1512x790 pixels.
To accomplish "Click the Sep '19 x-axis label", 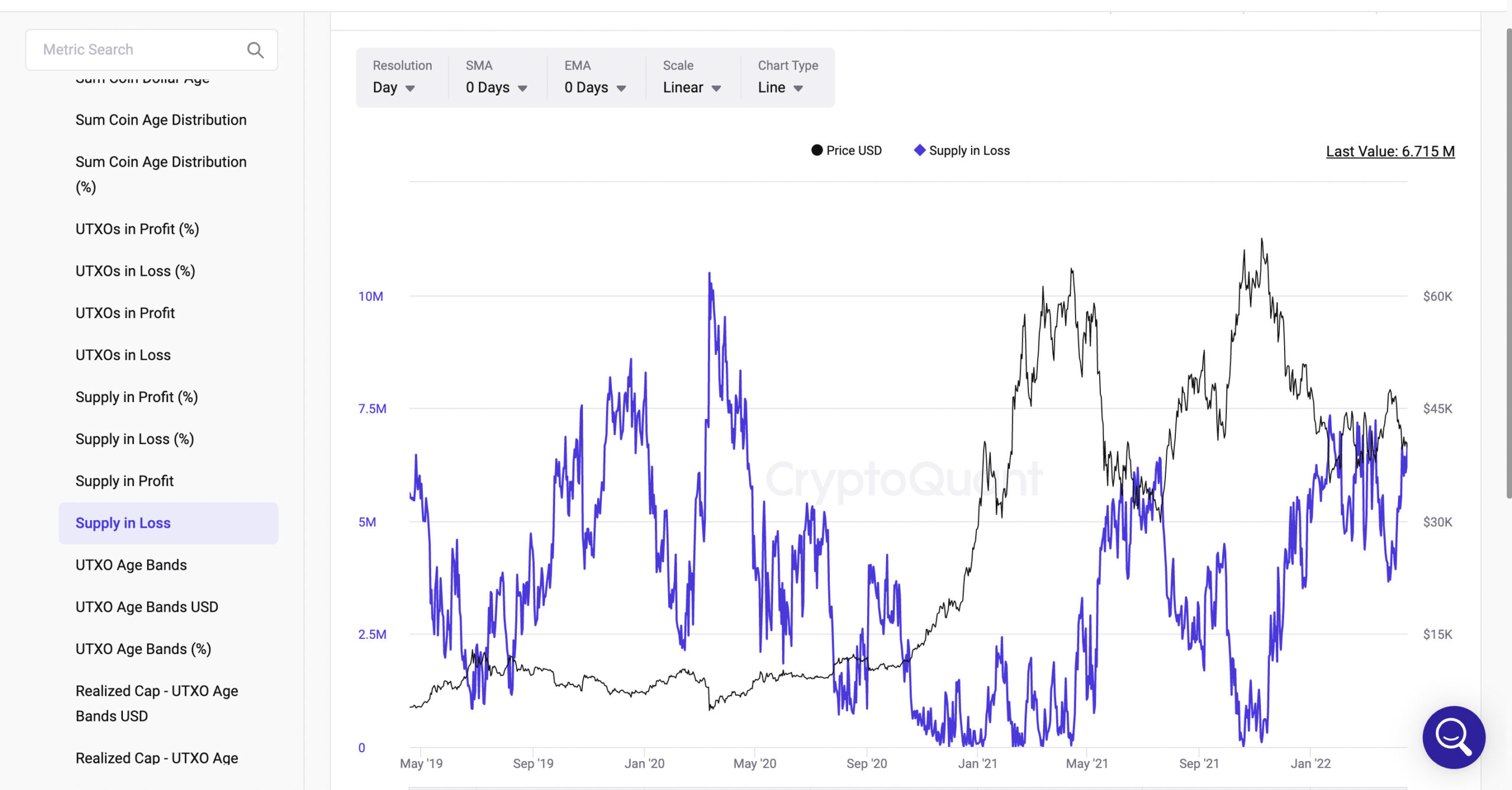I will (x=533, y=763).
